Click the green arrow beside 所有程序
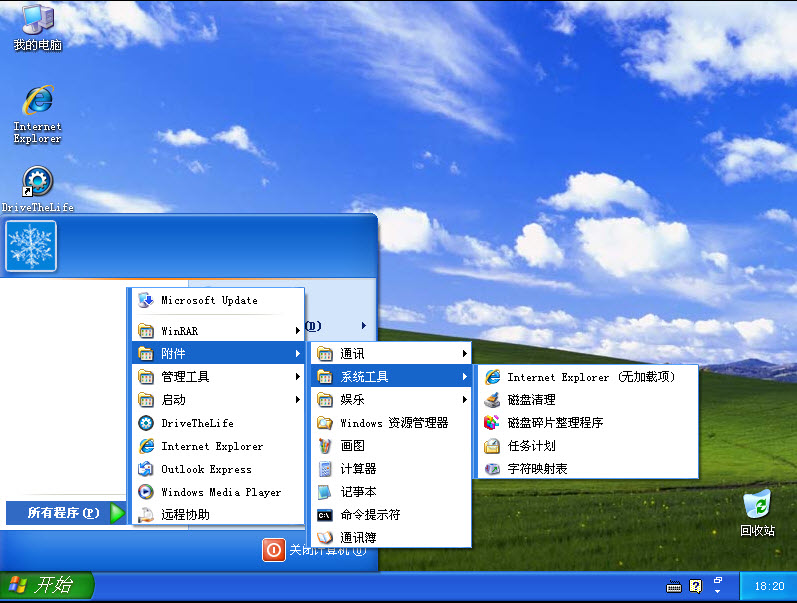797x603 pixels. point(117,512)
